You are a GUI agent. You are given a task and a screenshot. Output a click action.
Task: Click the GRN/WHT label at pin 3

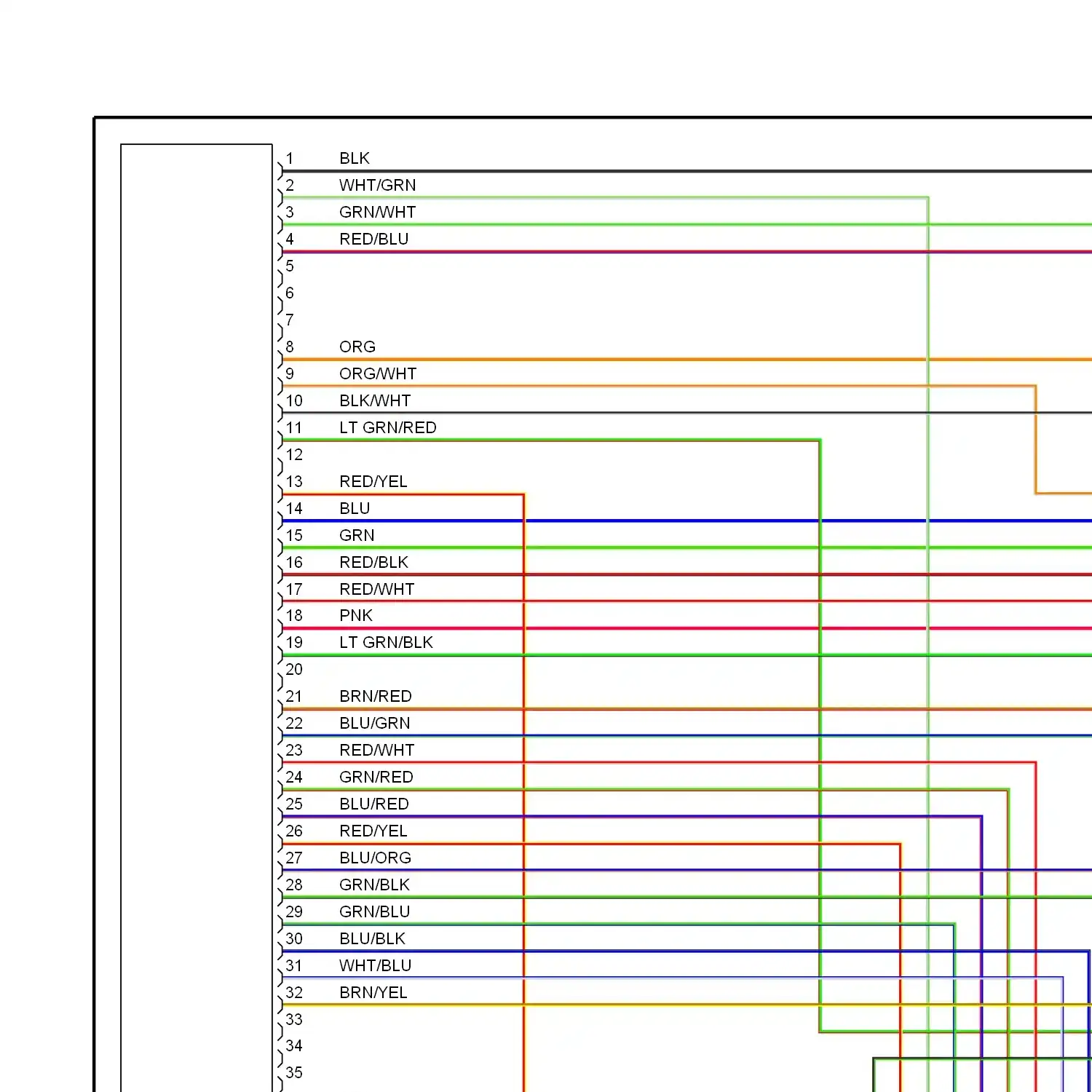pos(377,212)
